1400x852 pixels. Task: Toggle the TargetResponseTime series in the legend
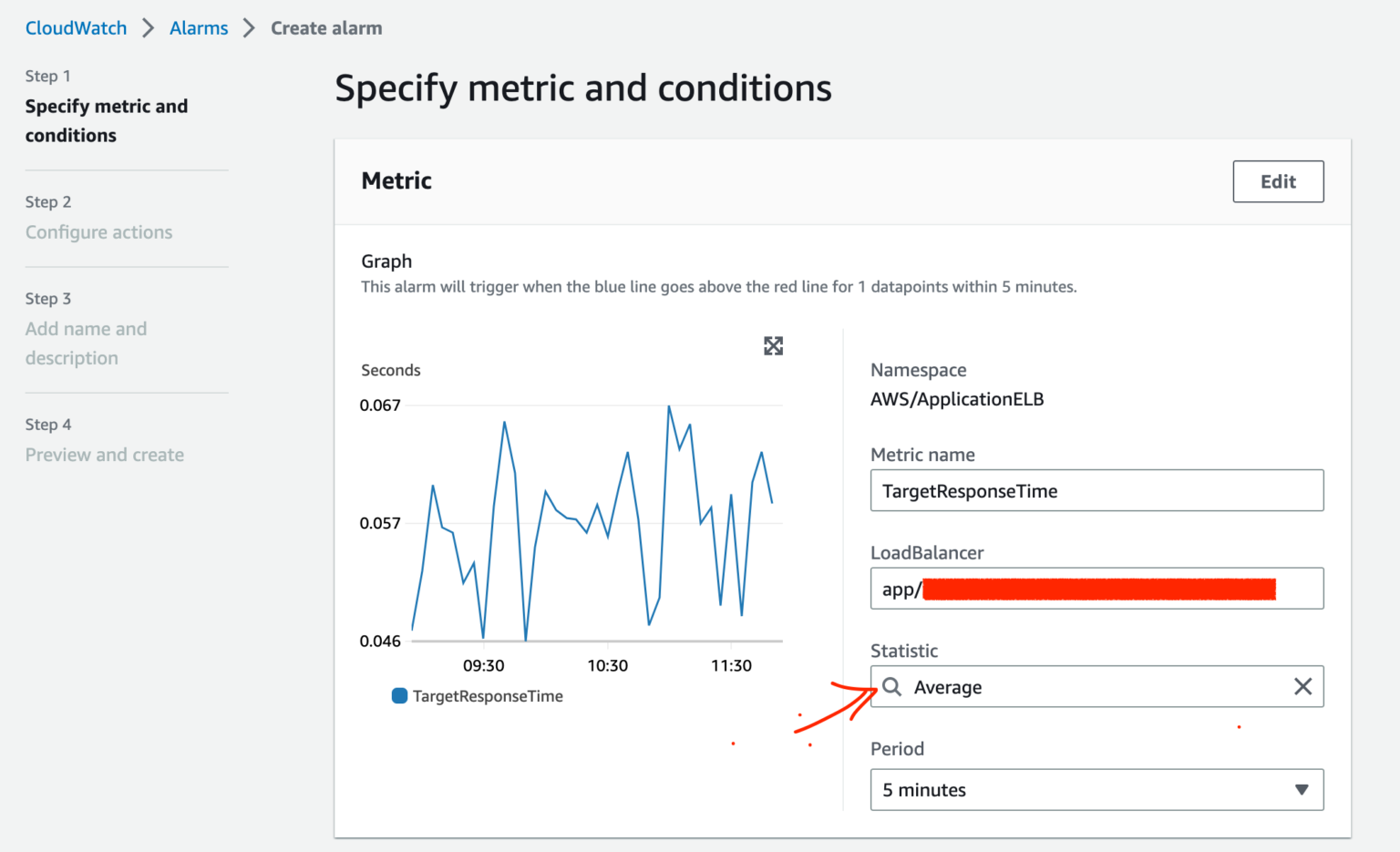[478, 695]
